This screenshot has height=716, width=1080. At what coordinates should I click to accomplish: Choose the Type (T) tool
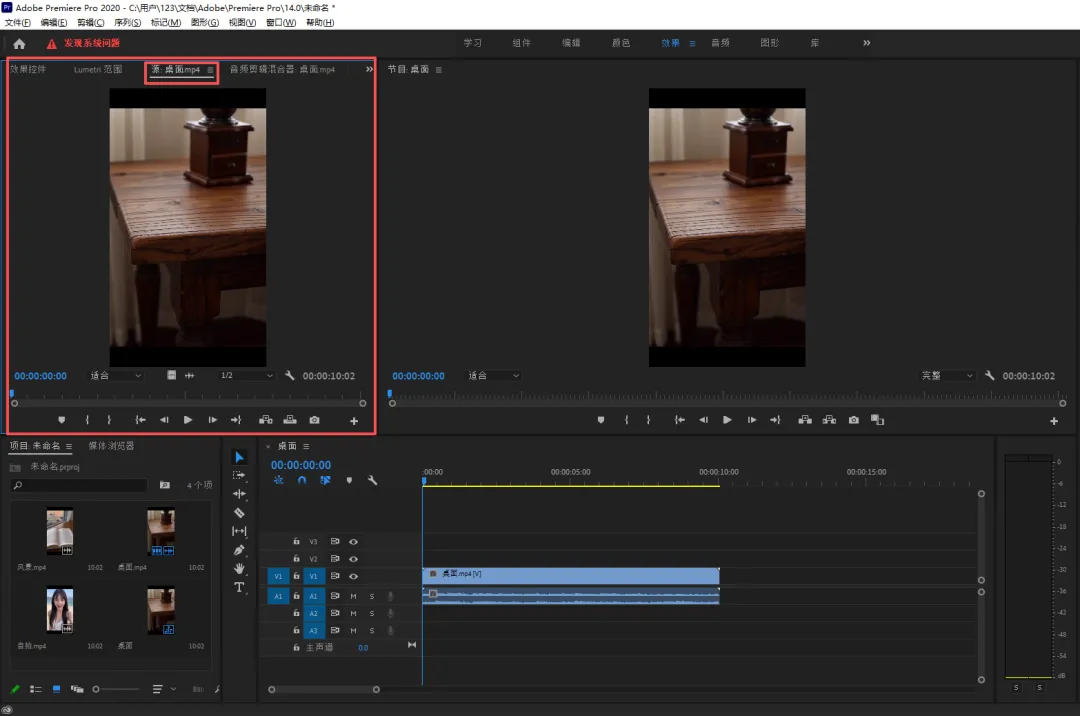pos(239,587)
